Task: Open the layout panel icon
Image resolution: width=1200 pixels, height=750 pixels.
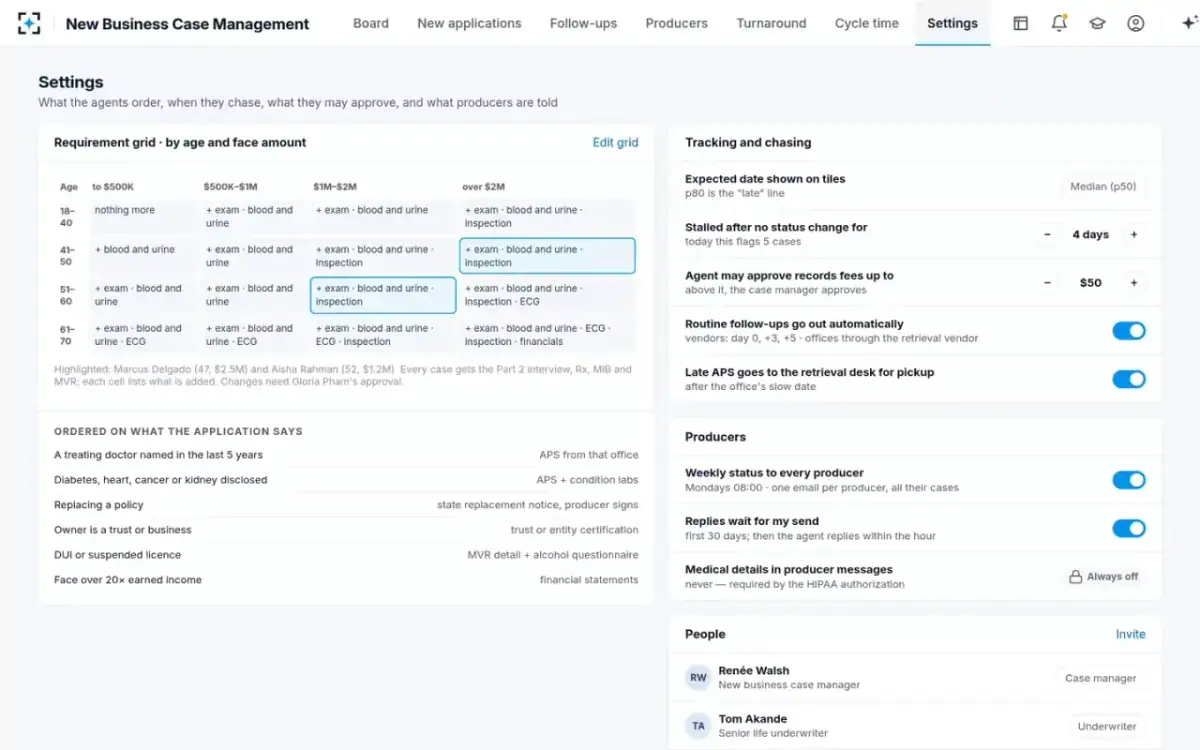Action: (x=1020, y=23)
